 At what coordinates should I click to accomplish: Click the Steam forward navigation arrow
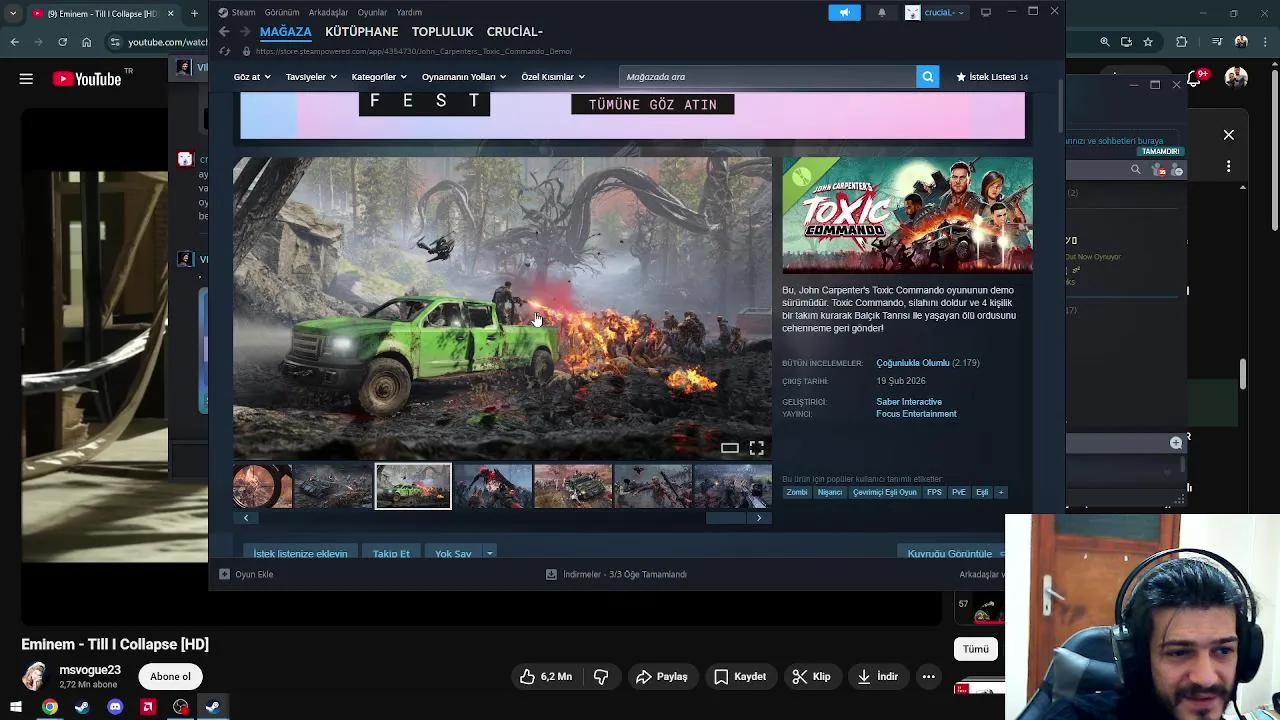point(243,32)
